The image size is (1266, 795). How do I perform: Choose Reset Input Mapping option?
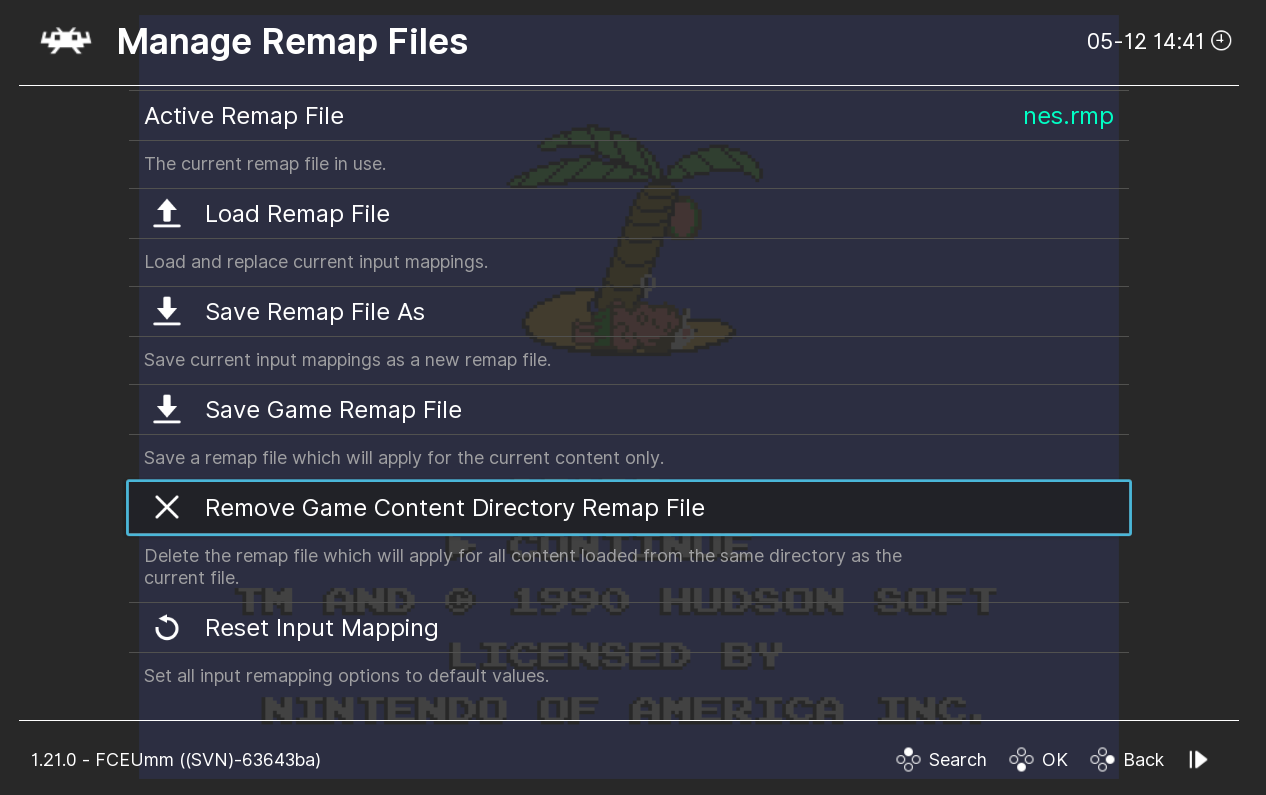coord(321,628)
